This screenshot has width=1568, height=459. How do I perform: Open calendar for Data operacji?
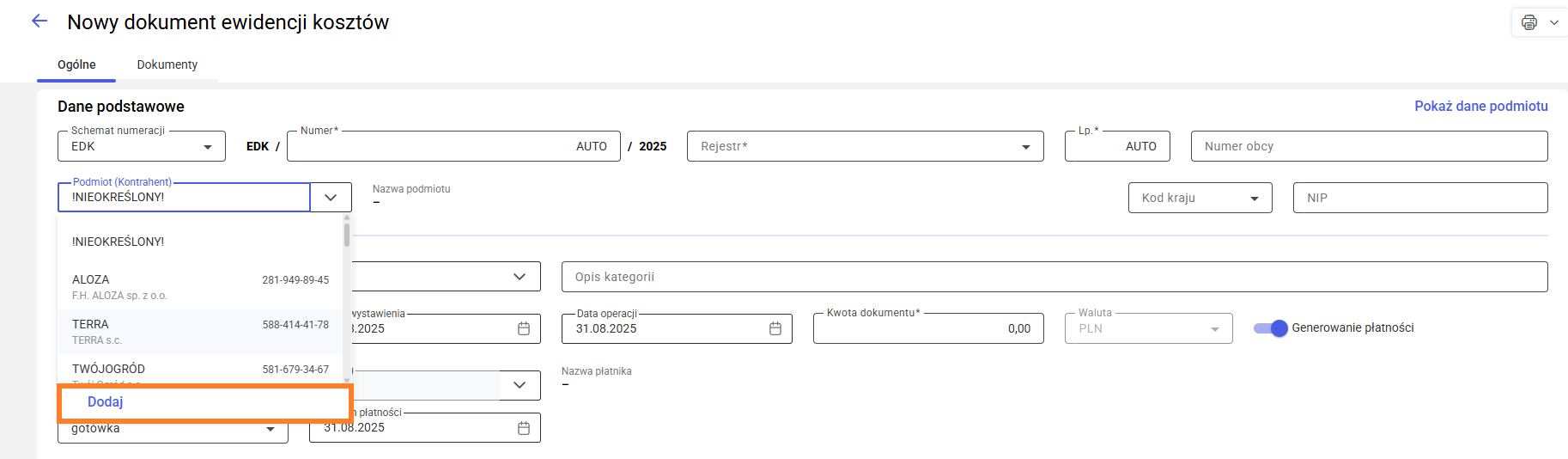pyautogui.click(x=775, y=328)
